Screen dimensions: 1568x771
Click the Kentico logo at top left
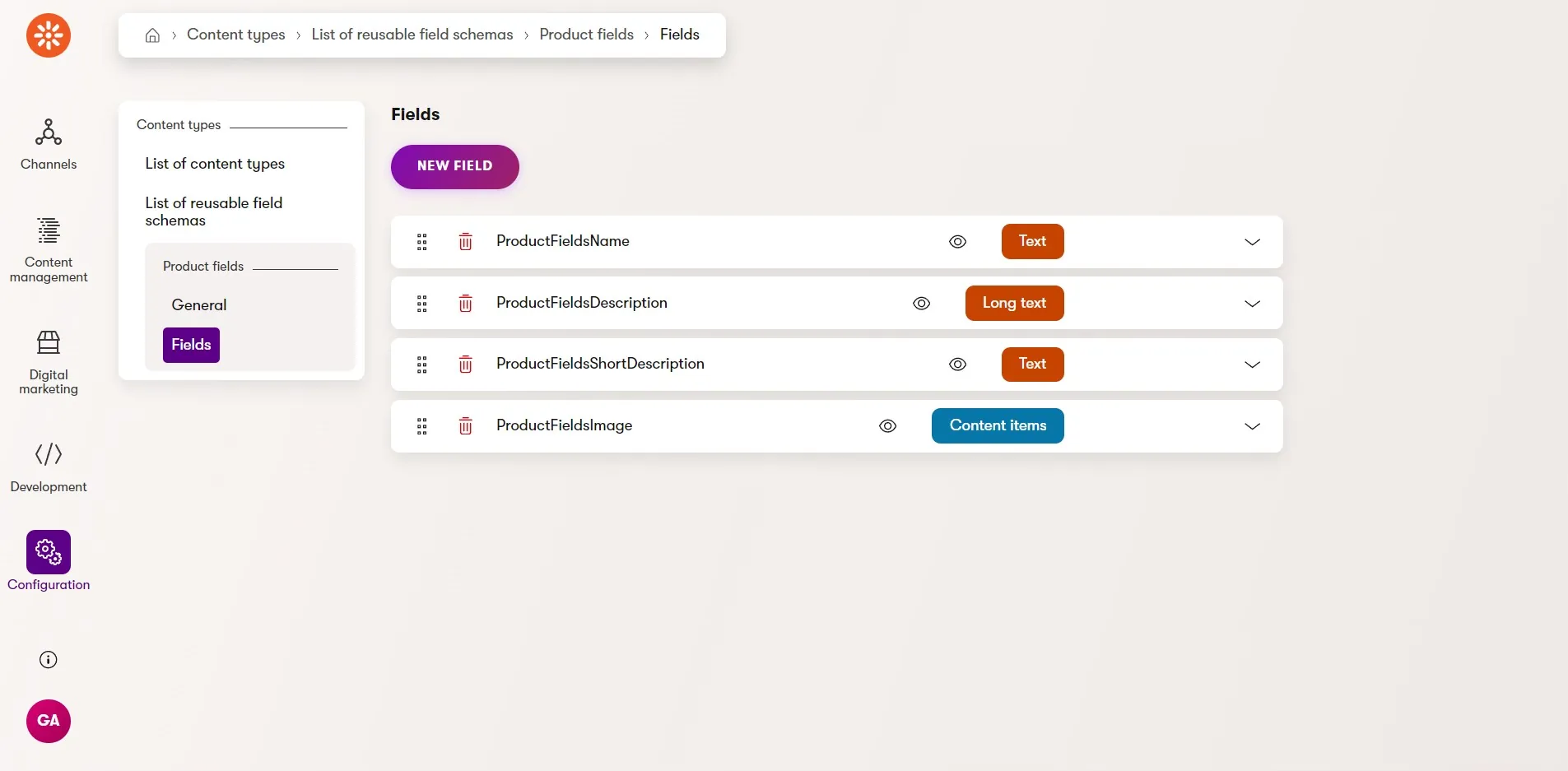coord(49,35)
